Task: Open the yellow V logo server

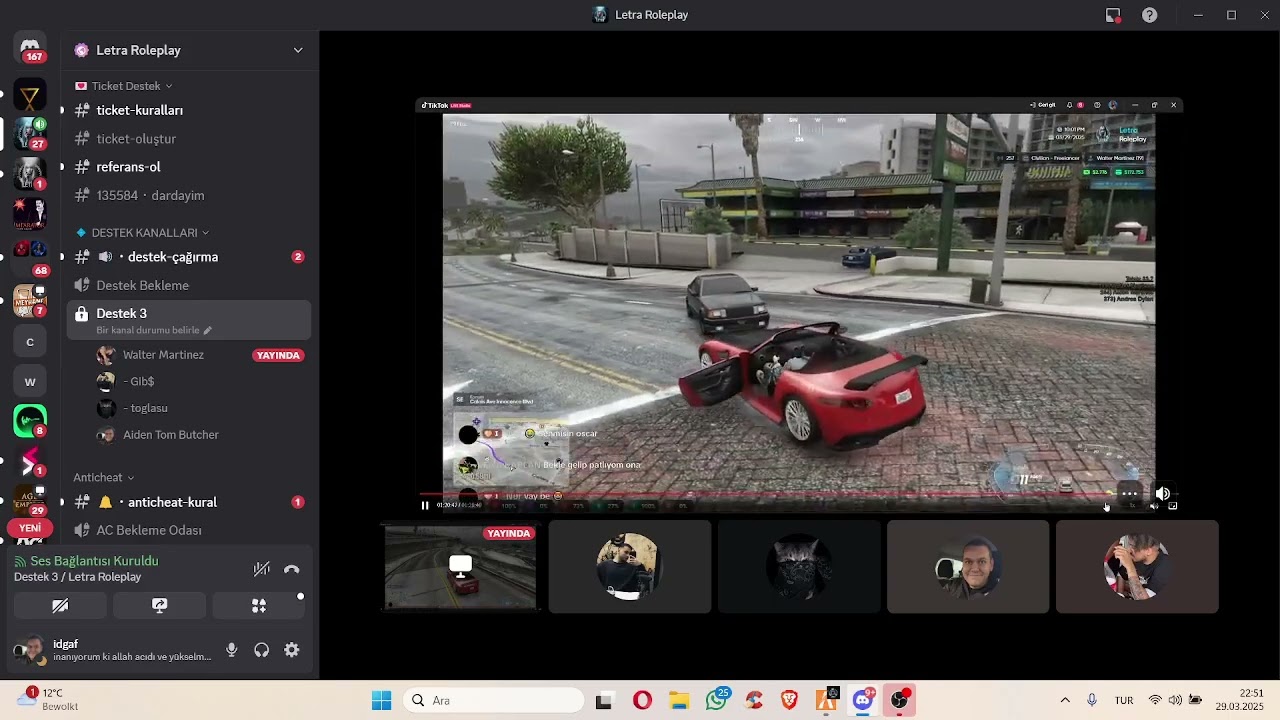Action: point(30,96)
